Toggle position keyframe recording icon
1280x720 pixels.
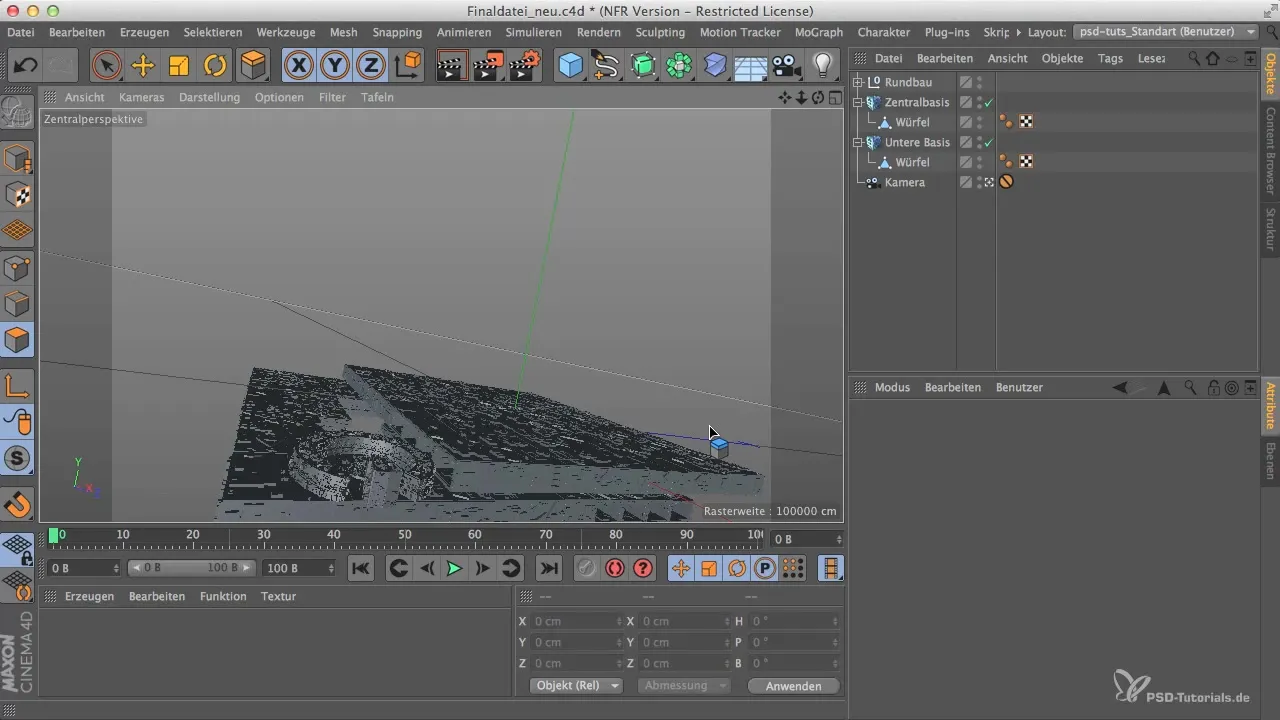click(681, 568)
